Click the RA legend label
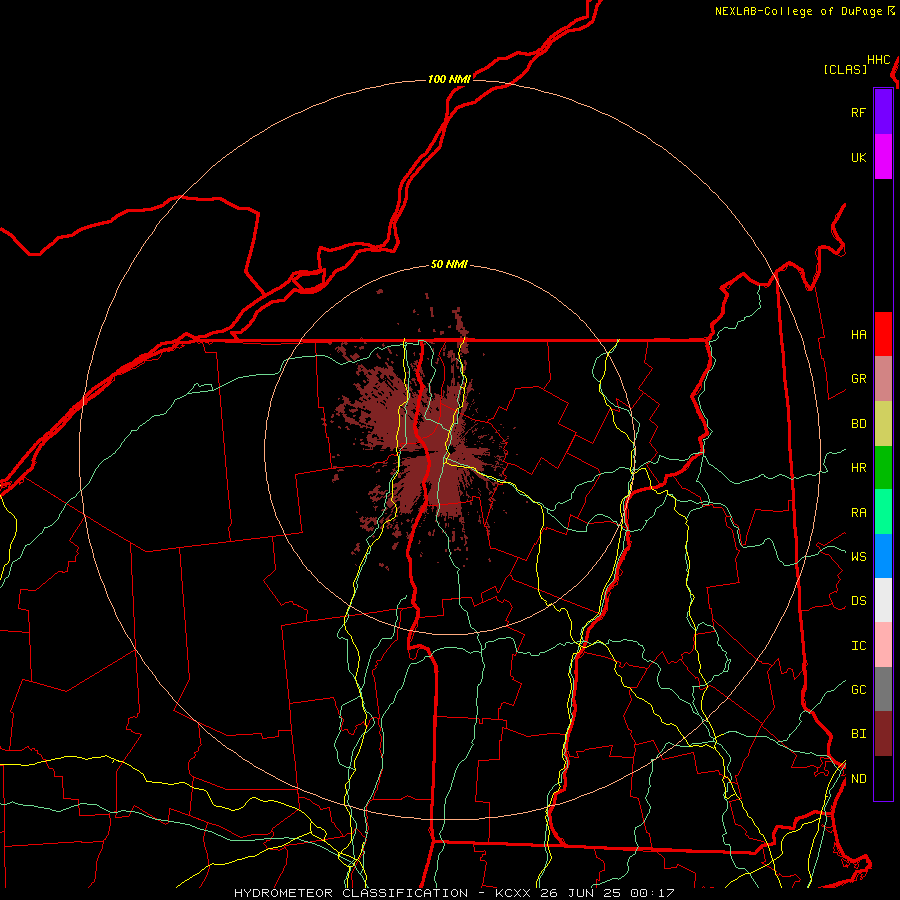This screenshot has height=900, width=900. point(858,513)
